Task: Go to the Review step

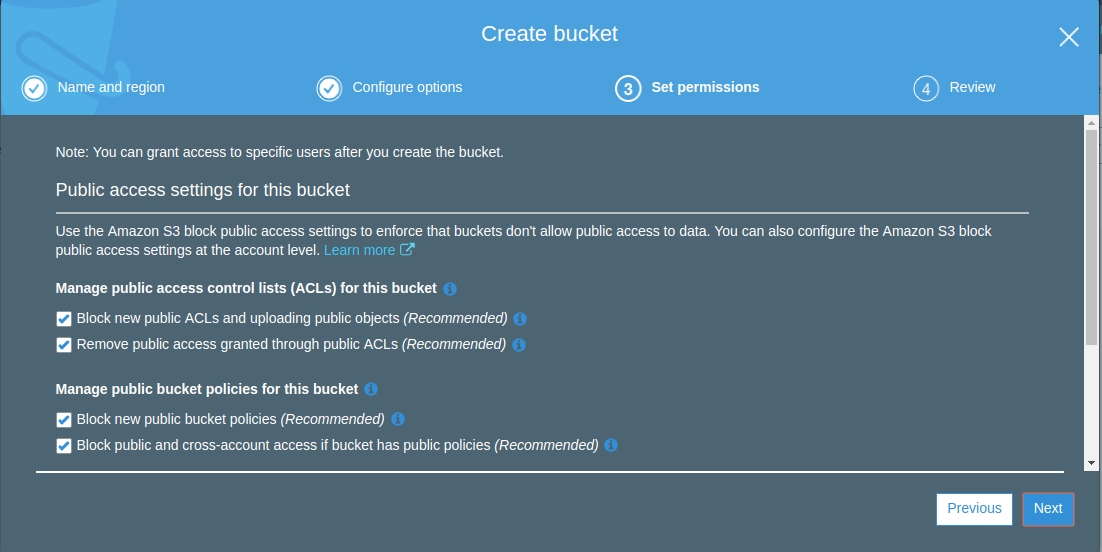Action: [x=971, y=88]
